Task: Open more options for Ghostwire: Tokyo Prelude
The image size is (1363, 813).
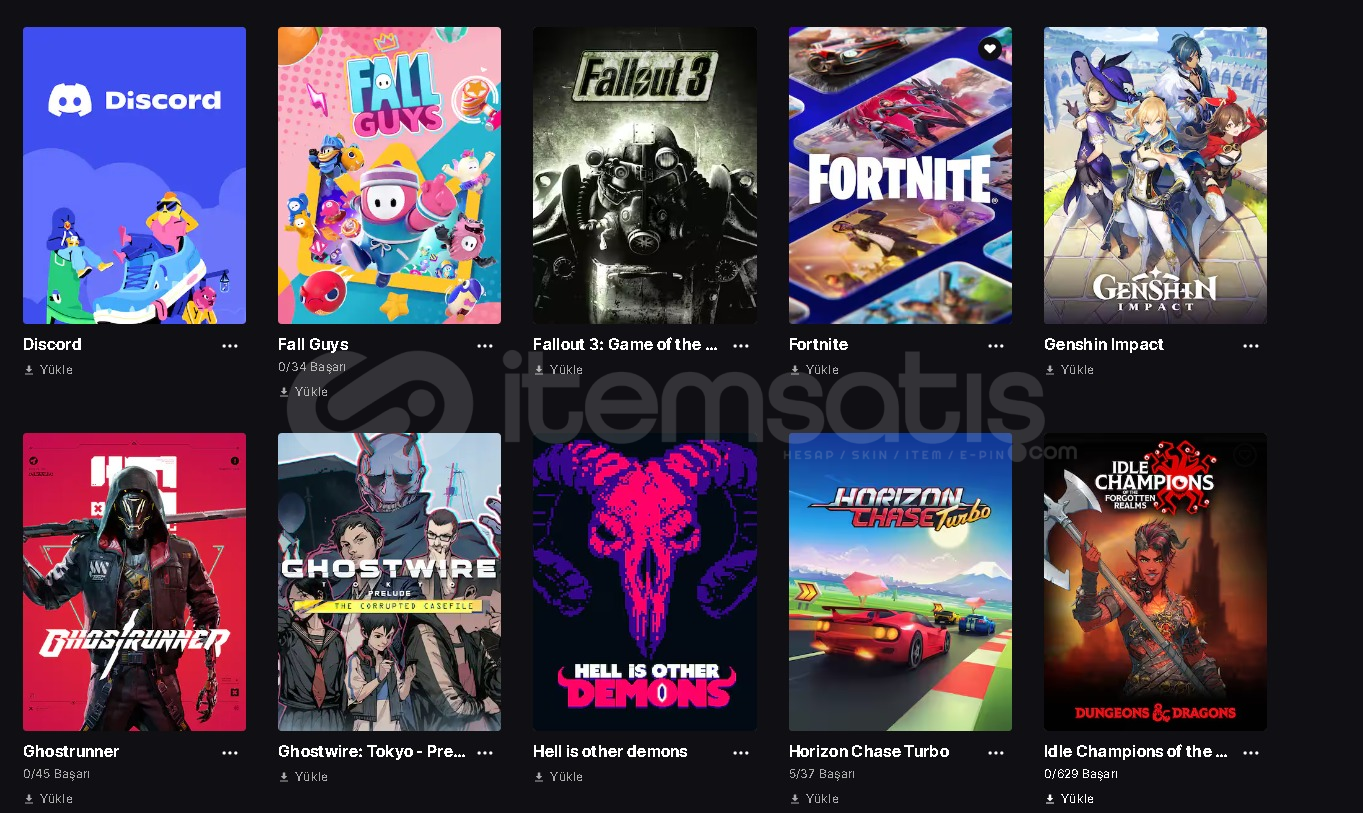Action: pos(485,753)
